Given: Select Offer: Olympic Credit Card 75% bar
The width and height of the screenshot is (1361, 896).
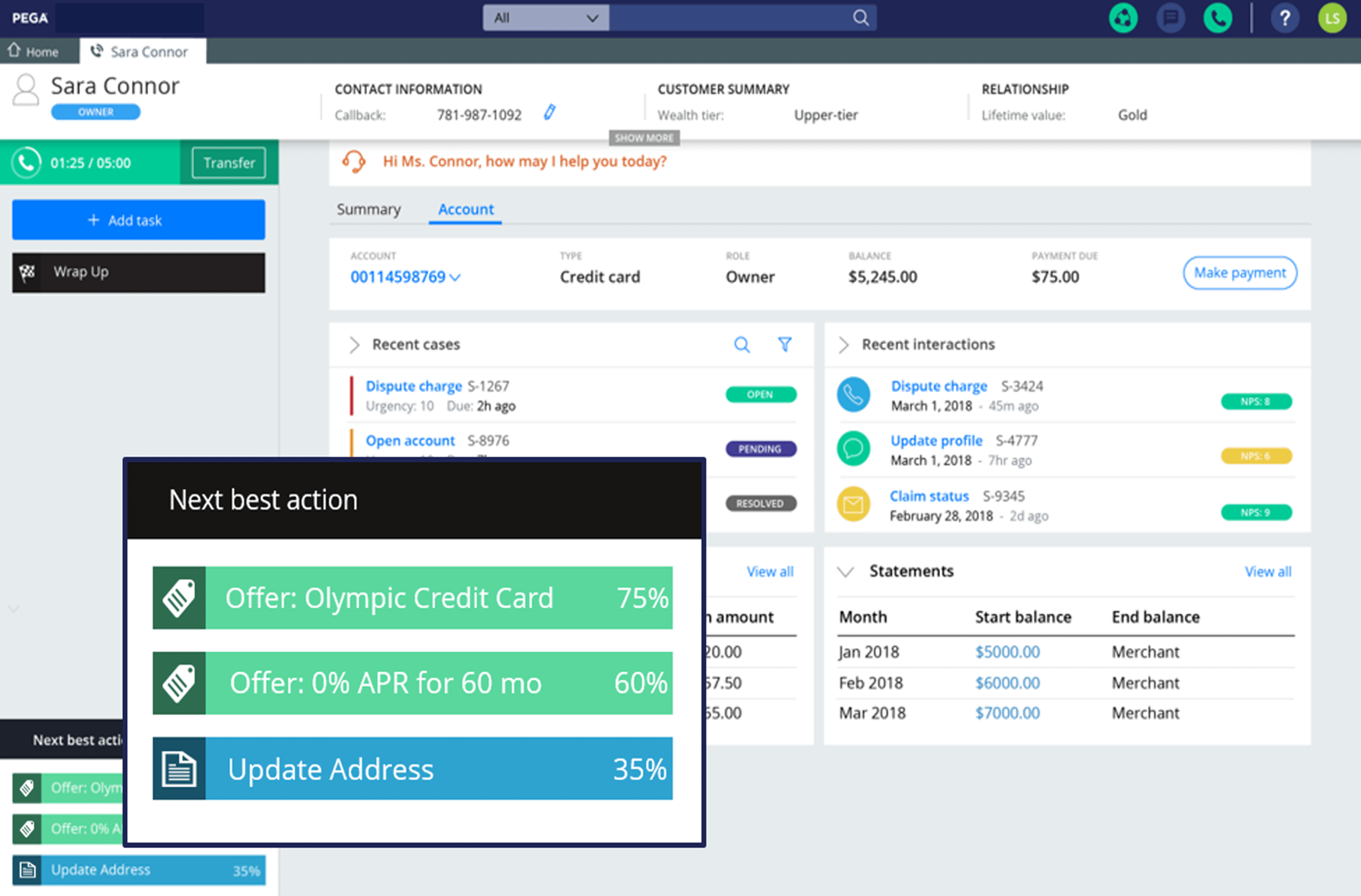Looking at the screenshot, I should [411, 597].
